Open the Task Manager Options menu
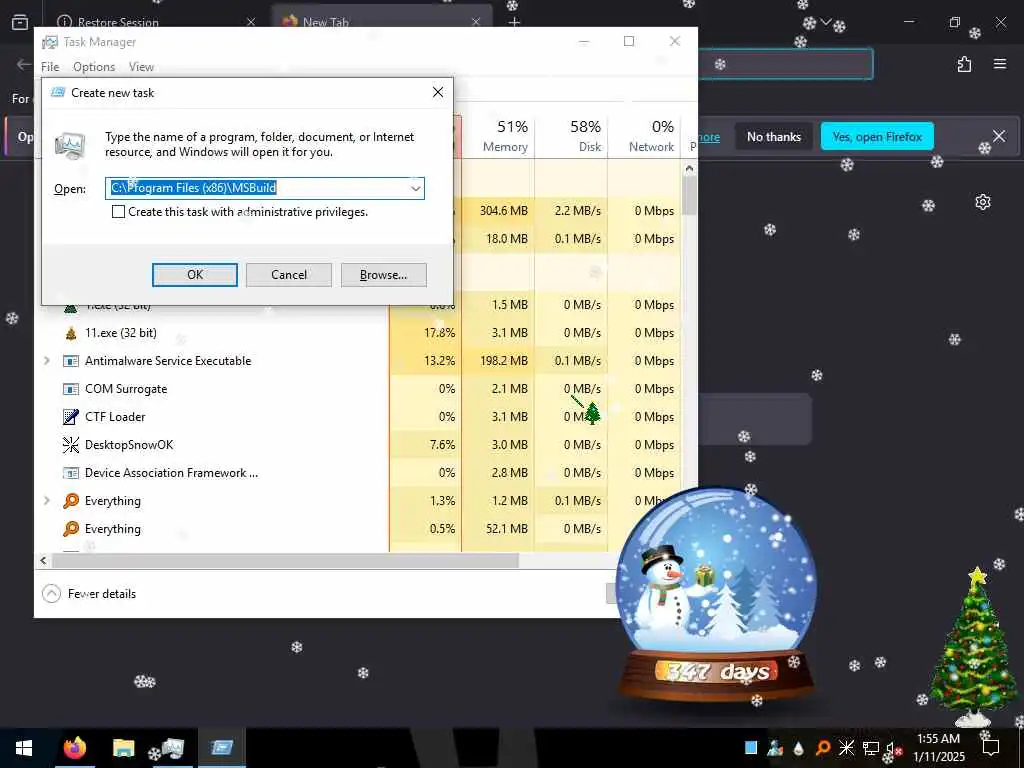This screenshot has width=1024, height=768. point(94,67)
